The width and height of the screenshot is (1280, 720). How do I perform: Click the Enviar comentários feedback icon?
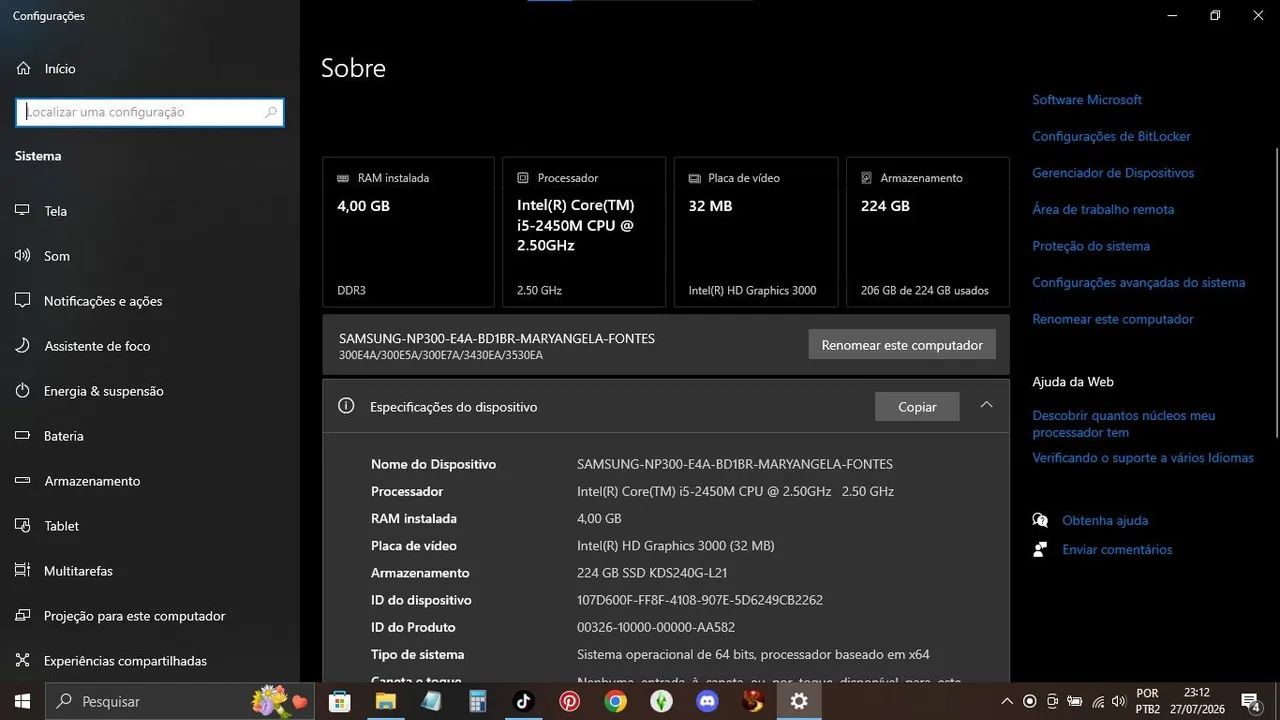pyautogui.click(x=1040, y=549)
